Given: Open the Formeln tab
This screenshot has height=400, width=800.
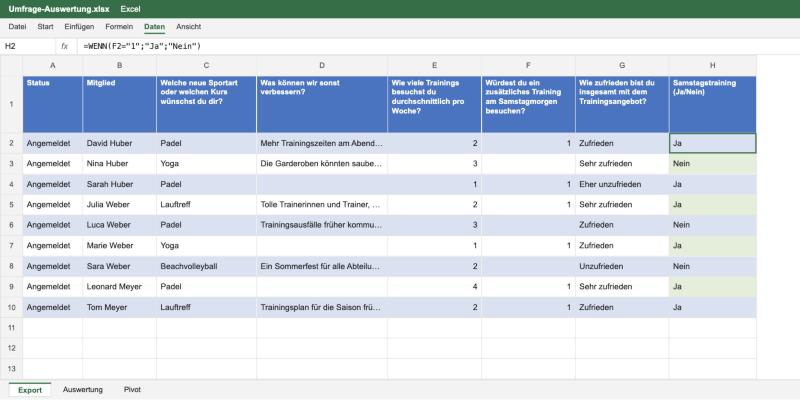Looking at the screenshot, I should pos(119,27).
